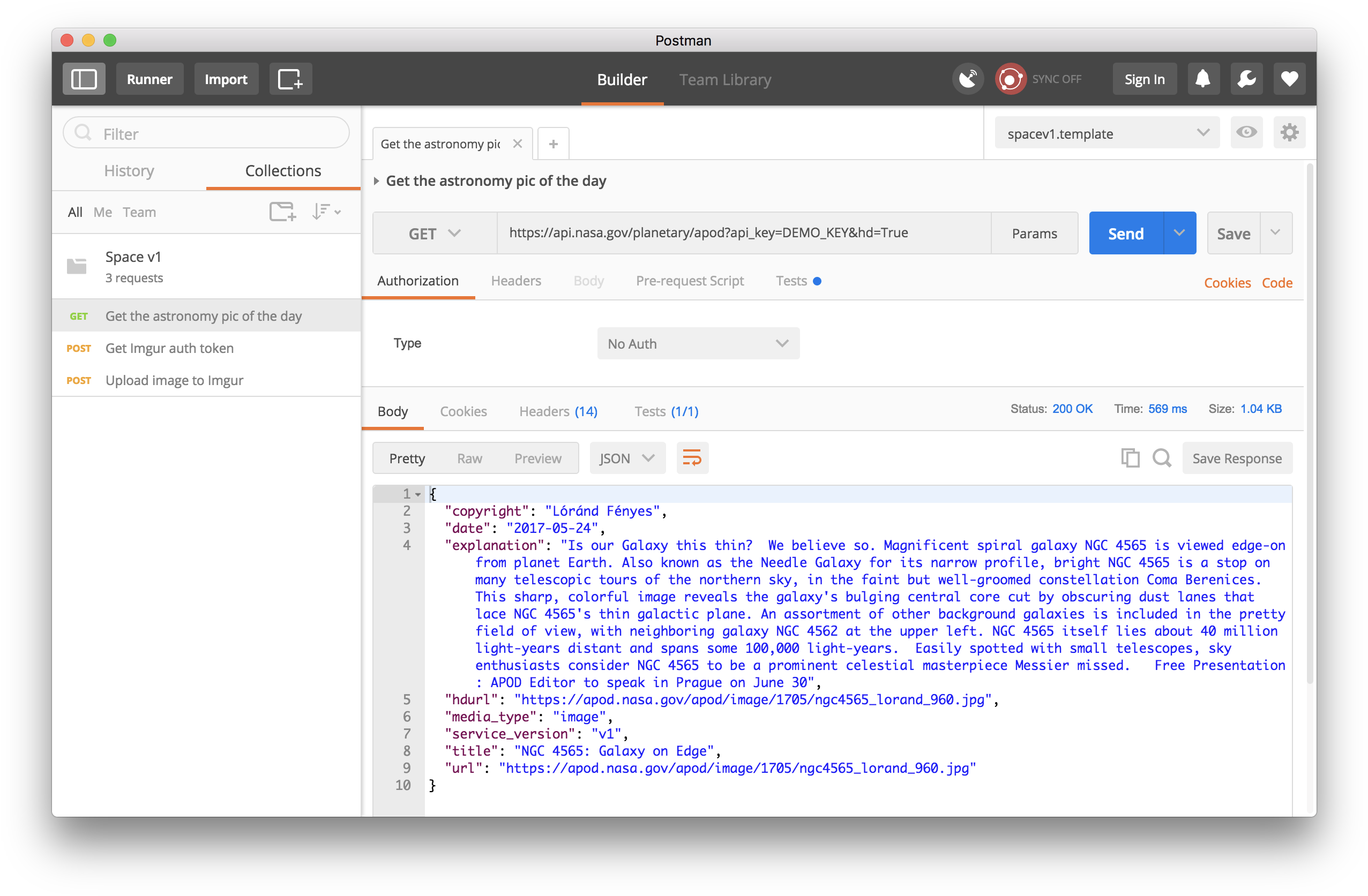Show environment variables with the eye icon
The width and height of the screenshot is (1368, 896).
[x=1246, y=133]
